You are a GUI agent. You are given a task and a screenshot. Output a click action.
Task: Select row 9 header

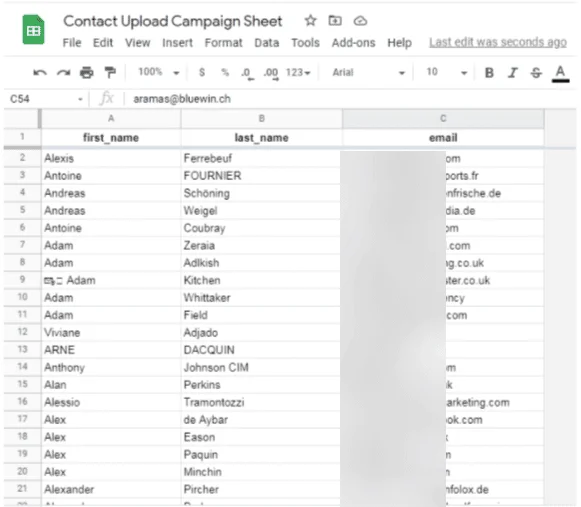[22, 279]
